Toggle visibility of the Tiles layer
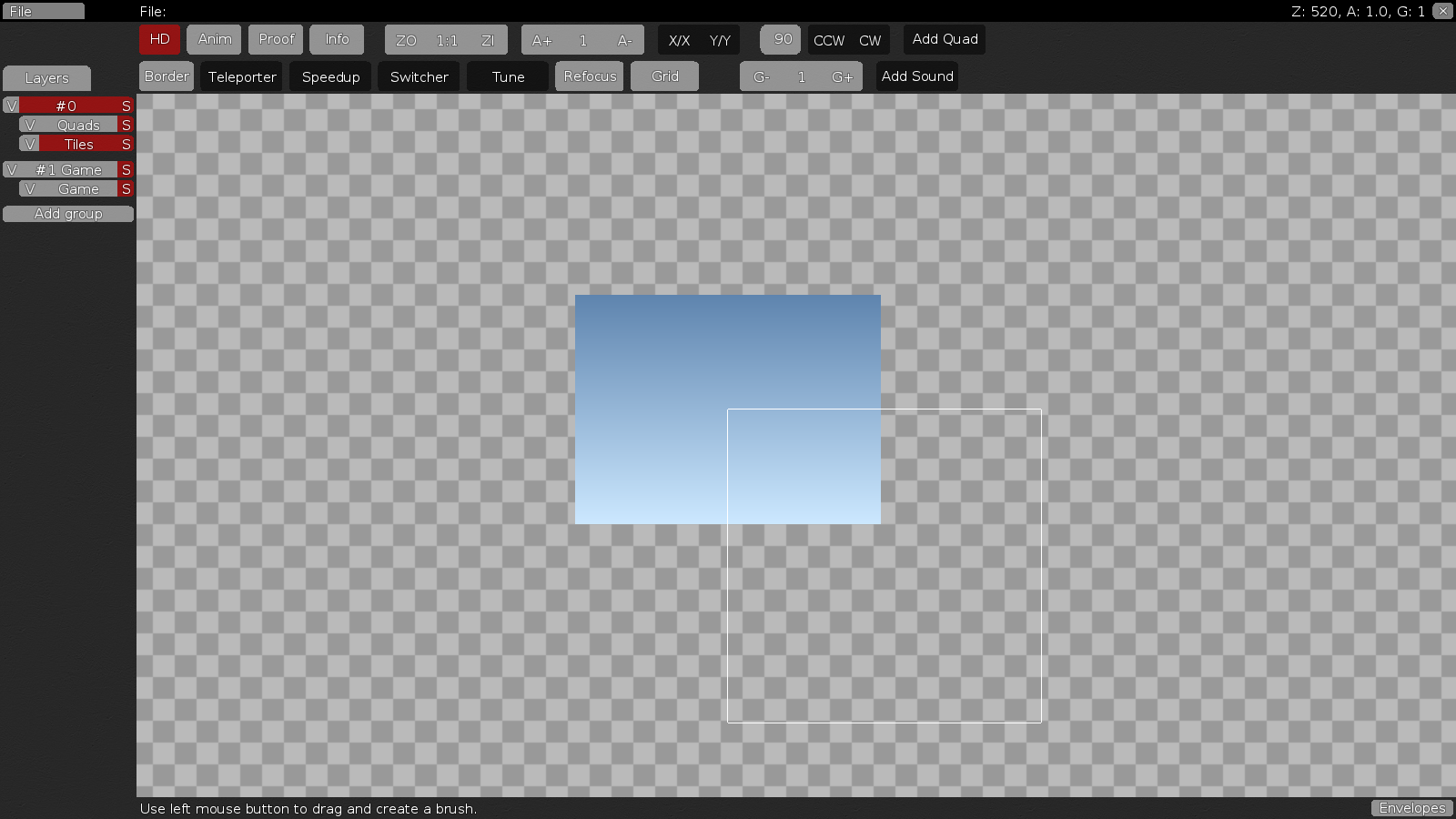This screenshot has height=819, width=1456. [x=29, y=144]
